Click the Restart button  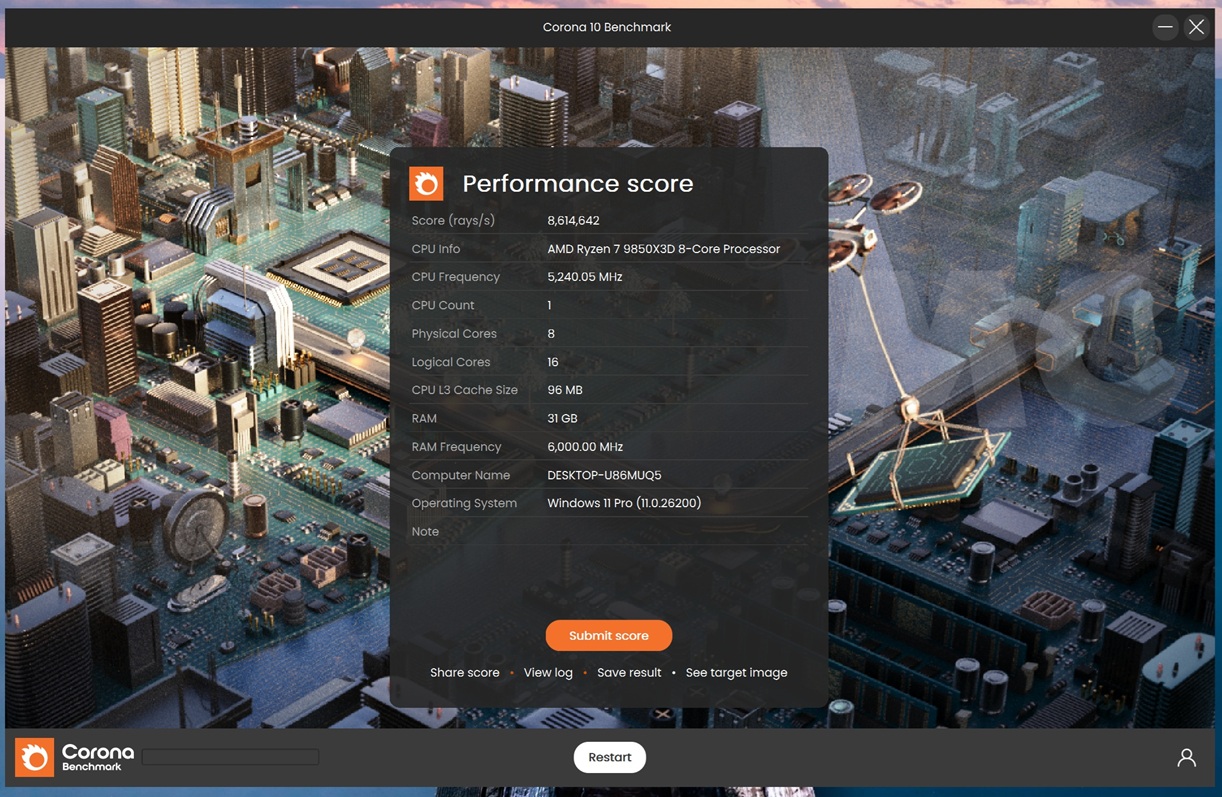pyautogui.click(x=609, y=757)
